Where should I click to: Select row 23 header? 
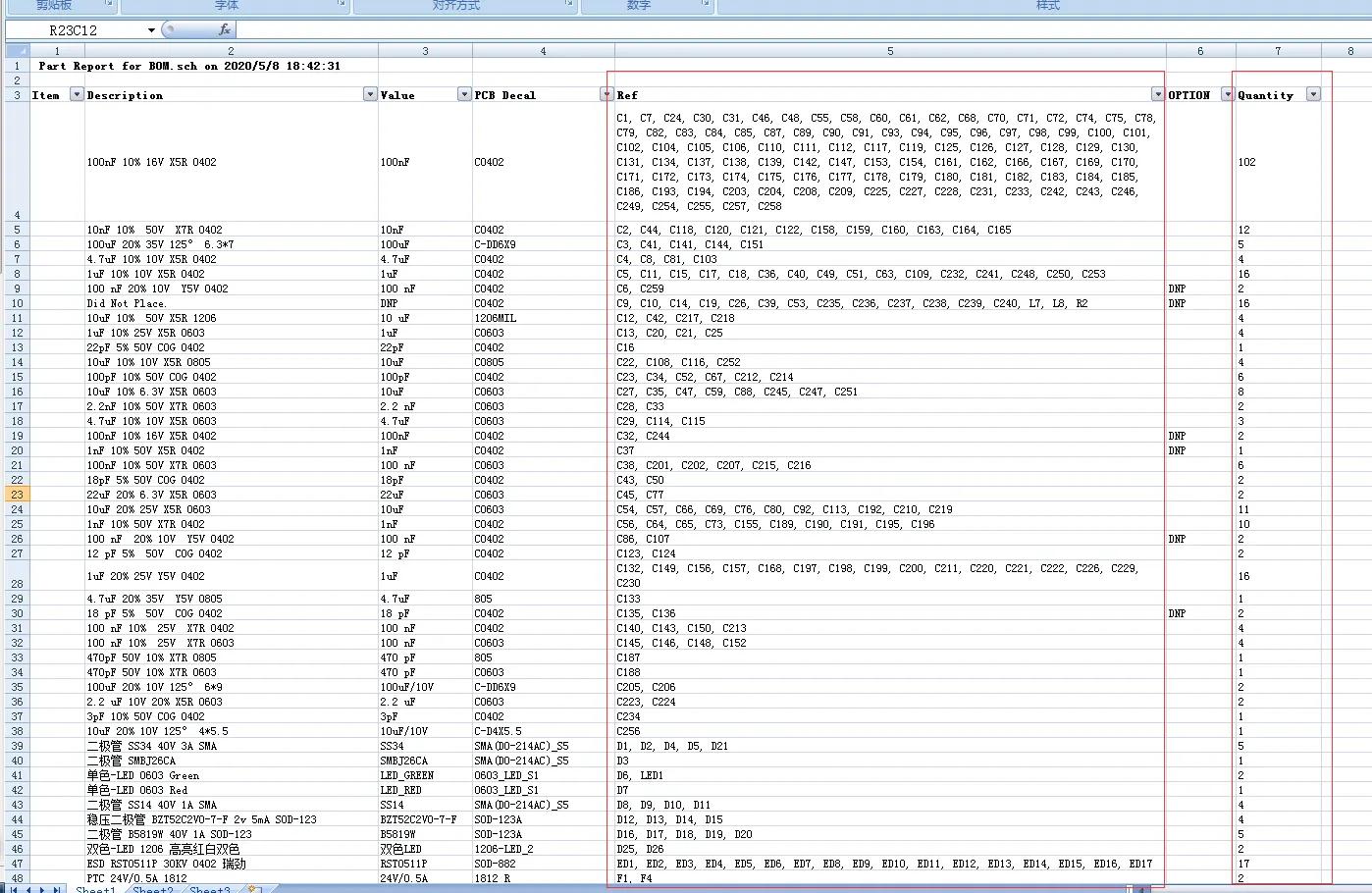coord(17,495)
